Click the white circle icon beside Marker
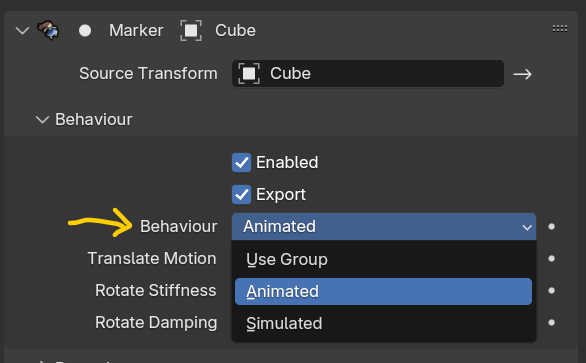Image resolution: width=586 pixels, height=363 pixels. (x=85, y=31)
